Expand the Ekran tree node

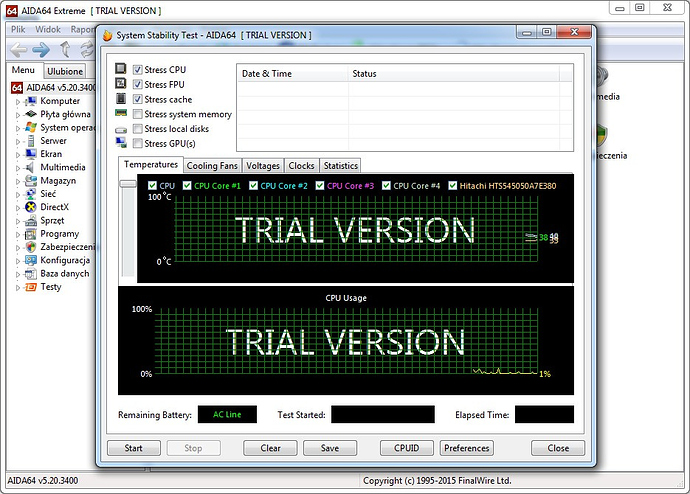[x=18, y=154]
